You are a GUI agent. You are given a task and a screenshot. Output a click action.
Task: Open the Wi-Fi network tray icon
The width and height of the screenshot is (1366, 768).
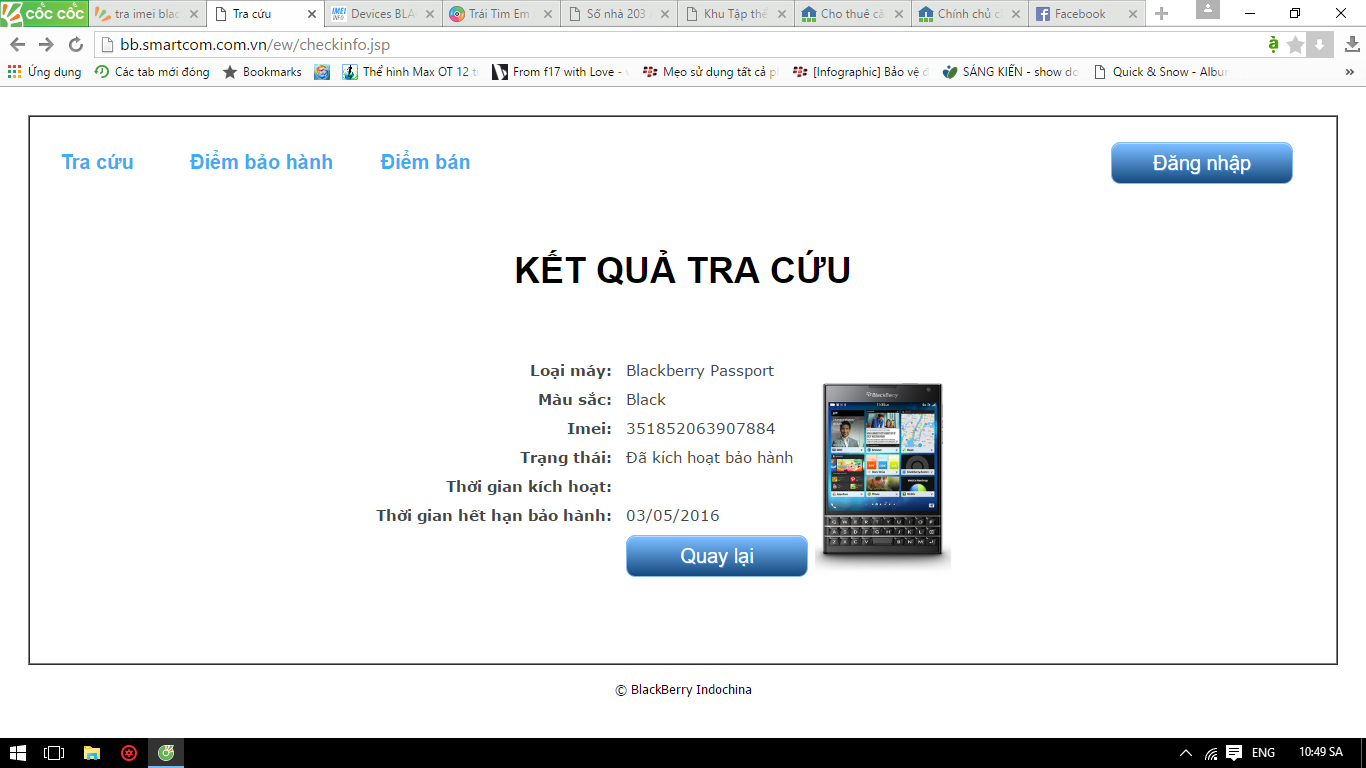coord(1211,753)
